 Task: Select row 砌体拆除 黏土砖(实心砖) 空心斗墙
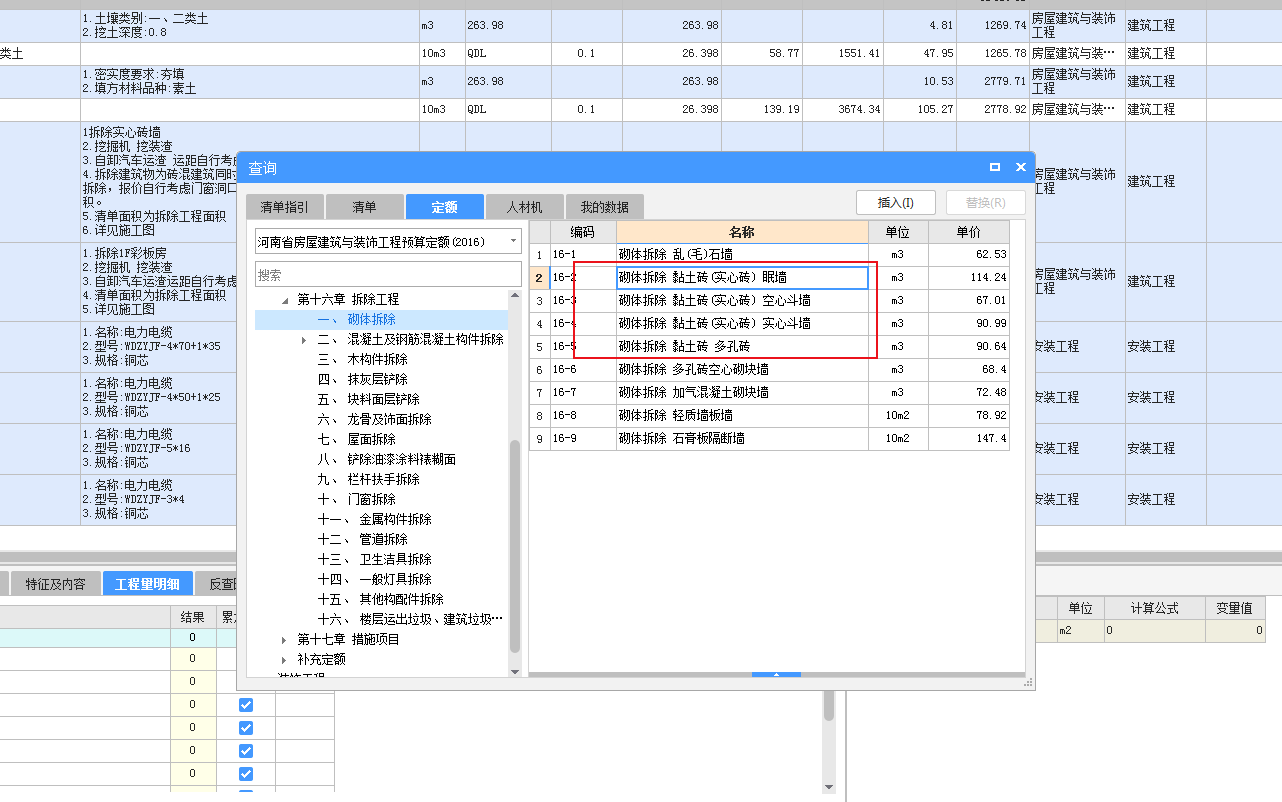point(769,300)
